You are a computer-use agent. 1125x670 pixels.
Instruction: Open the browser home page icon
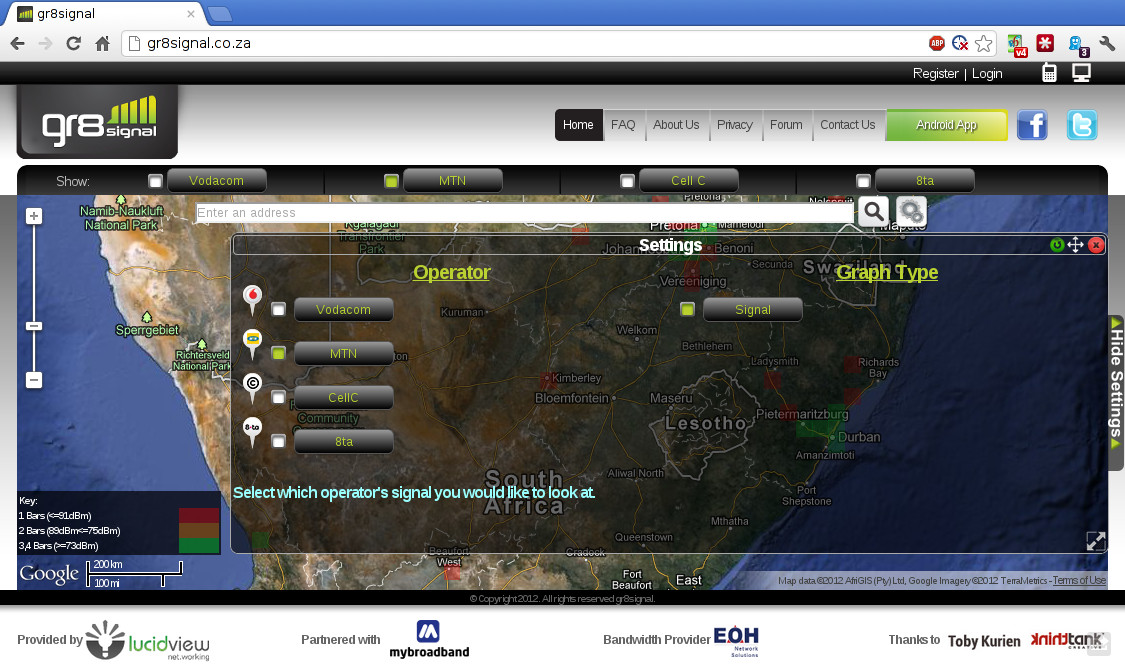tap(103, 44)
